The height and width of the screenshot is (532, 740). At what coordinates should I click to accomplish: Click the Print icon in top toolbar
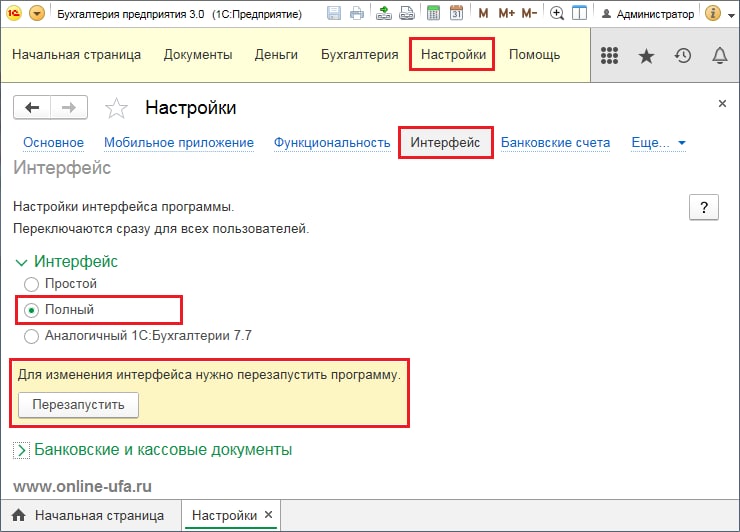(x=357, y=13)
